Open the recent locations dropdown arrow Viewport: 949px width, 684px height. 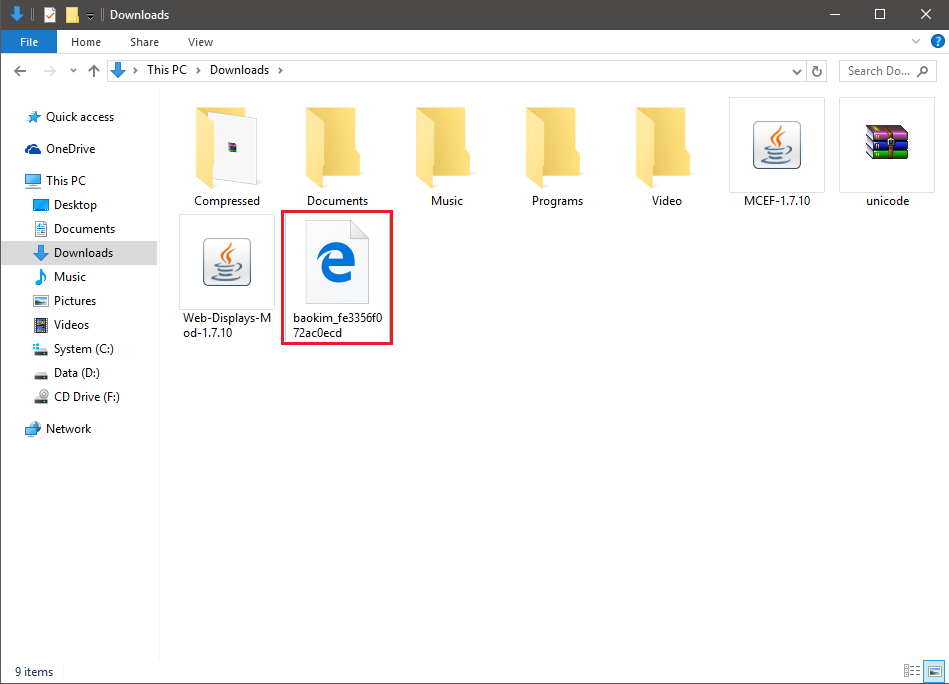click(73, 71)
